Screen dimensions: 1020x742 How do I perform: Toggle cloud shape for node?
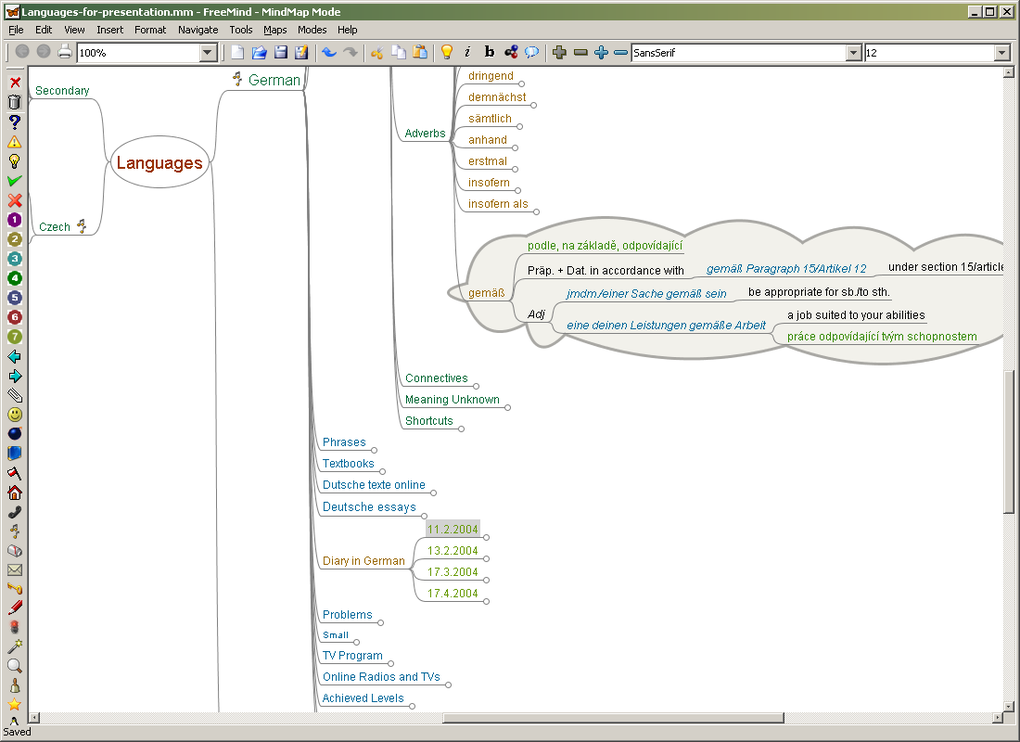[x=532, y=52]
